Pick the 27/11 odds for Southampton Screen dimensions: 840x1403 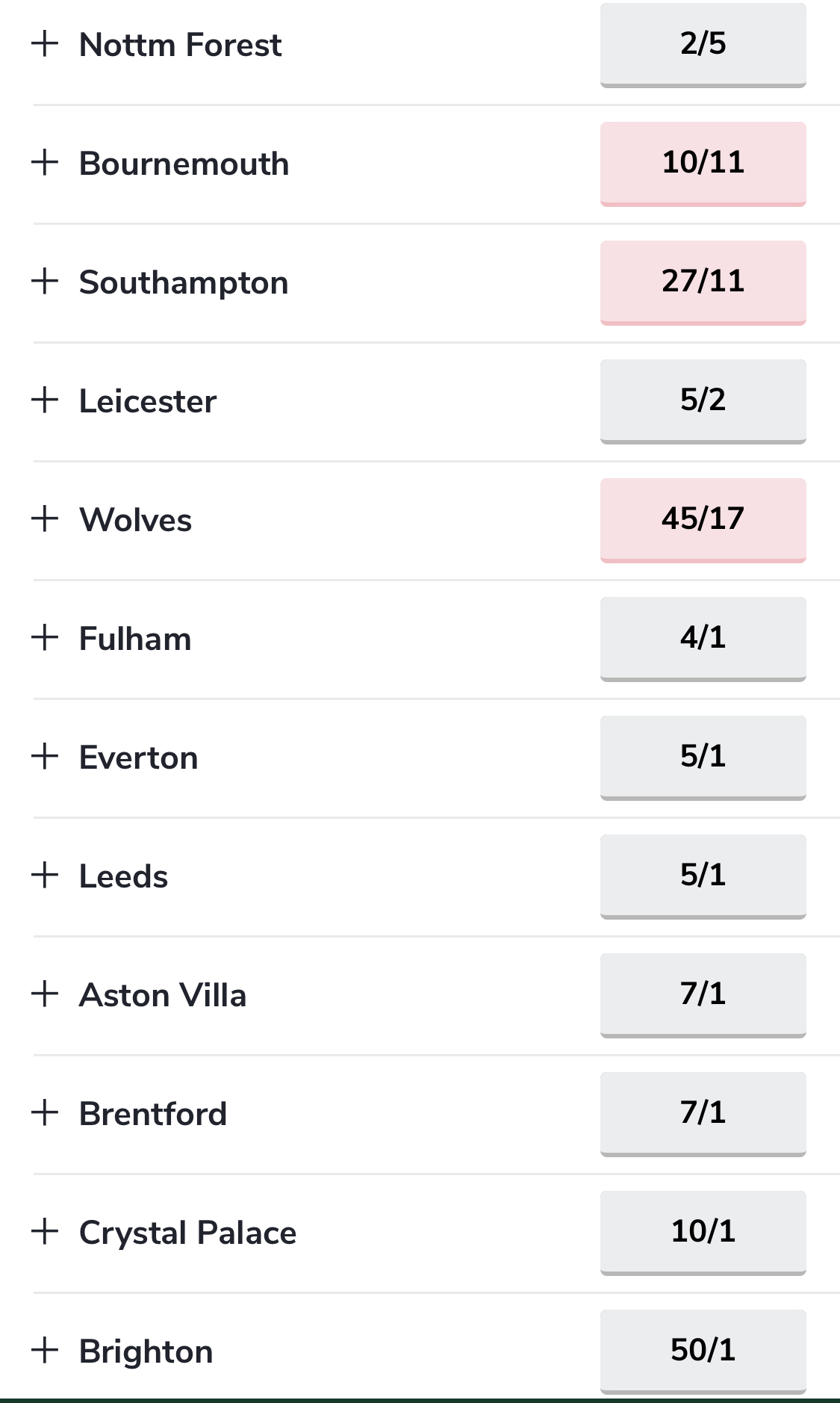click(x=703, y=282)
